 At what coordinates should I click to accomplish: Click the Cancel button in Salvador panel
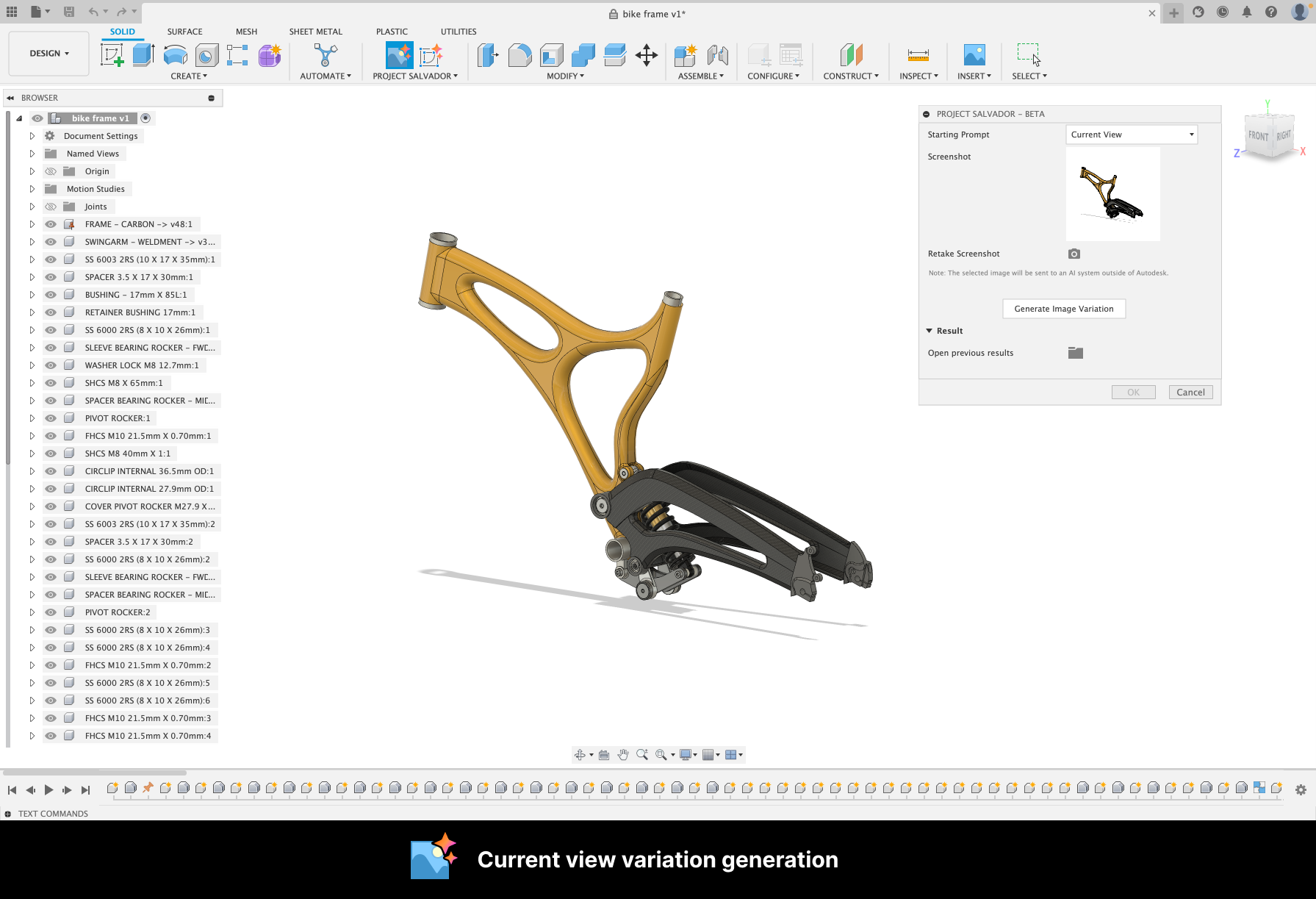(x=1190, y=393)
